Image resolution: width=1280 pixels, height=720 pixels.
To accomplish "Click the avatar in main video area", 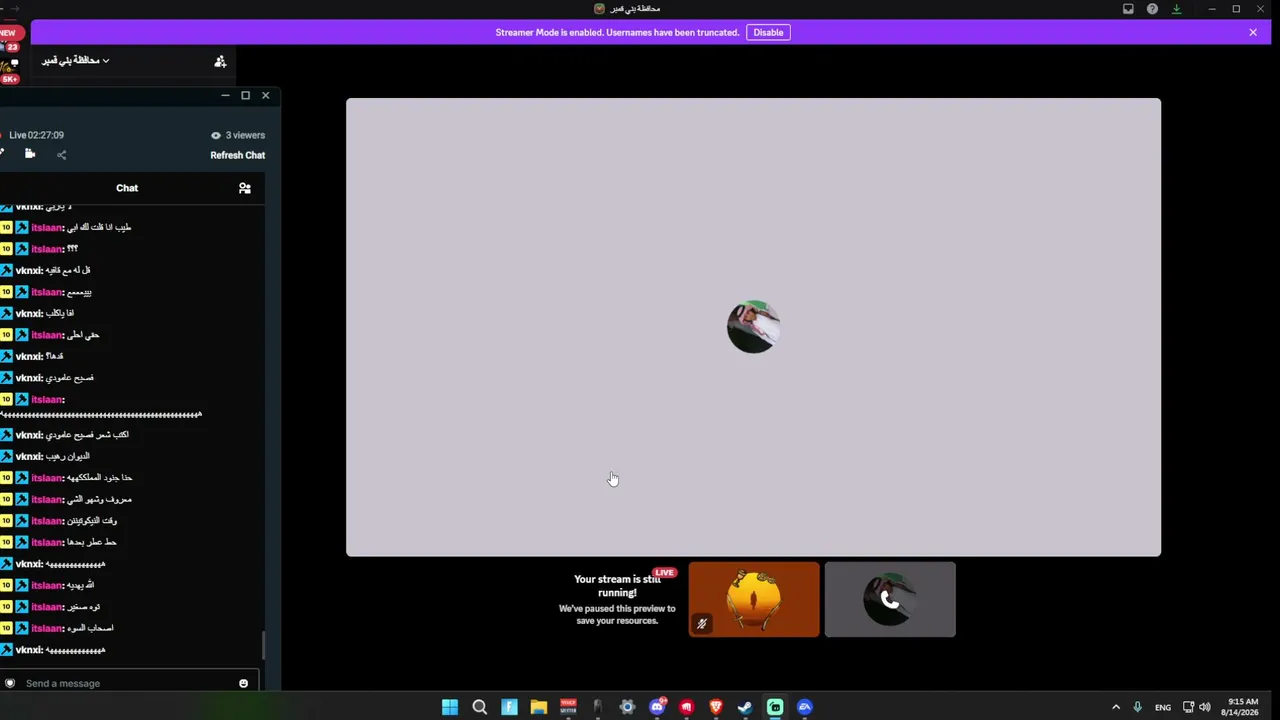I will pos(753,327).
